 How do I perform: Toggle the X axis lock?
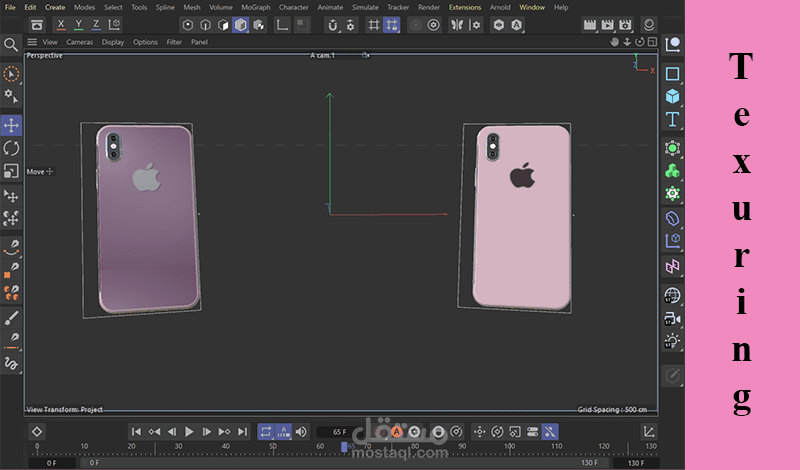point(61,24)
